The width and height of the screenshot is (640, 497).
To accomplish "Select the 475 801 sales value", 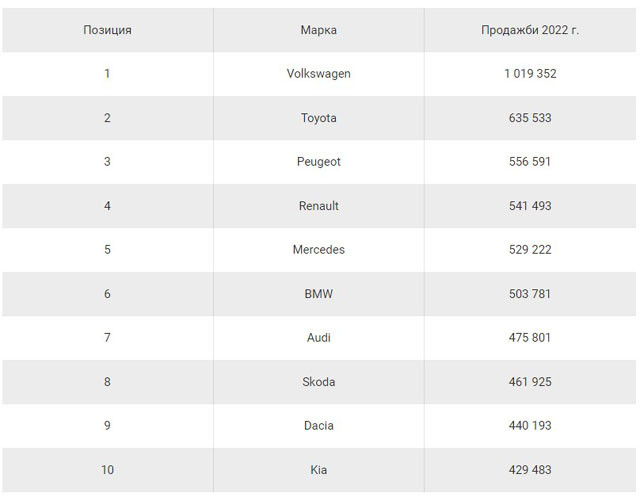I will pos(529,338).
